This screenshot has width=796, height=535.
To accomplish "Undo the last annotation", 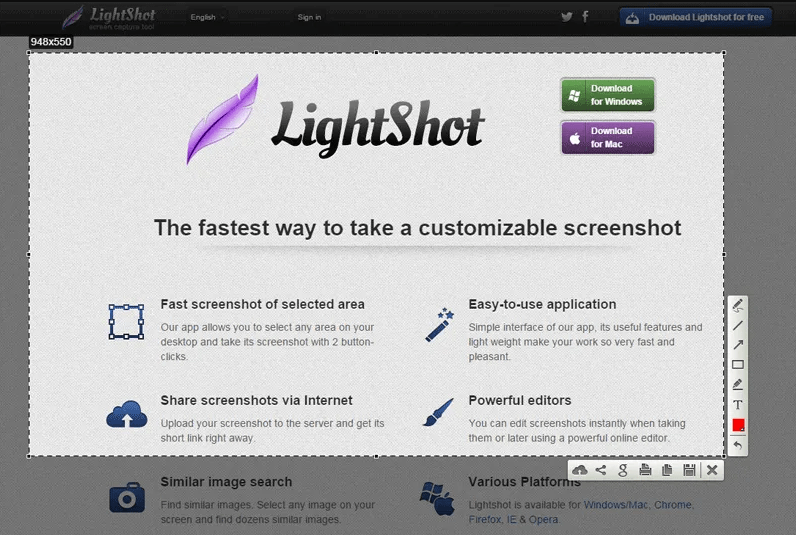I will pos(738,445).
